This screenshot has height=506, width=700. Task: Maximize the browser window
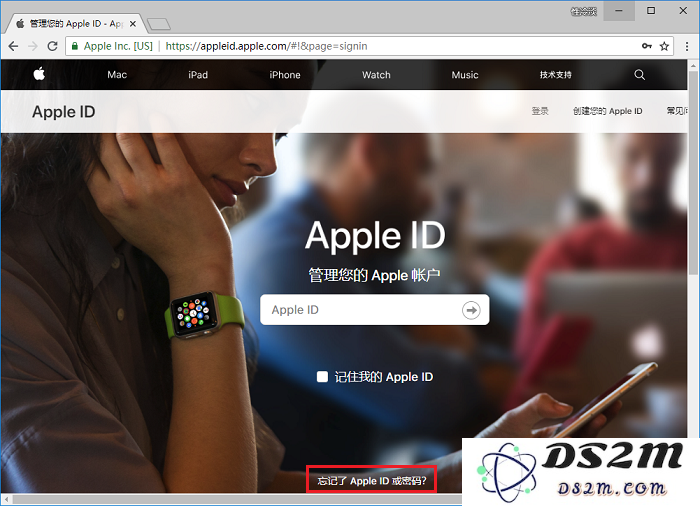click(x=651, y=11)
